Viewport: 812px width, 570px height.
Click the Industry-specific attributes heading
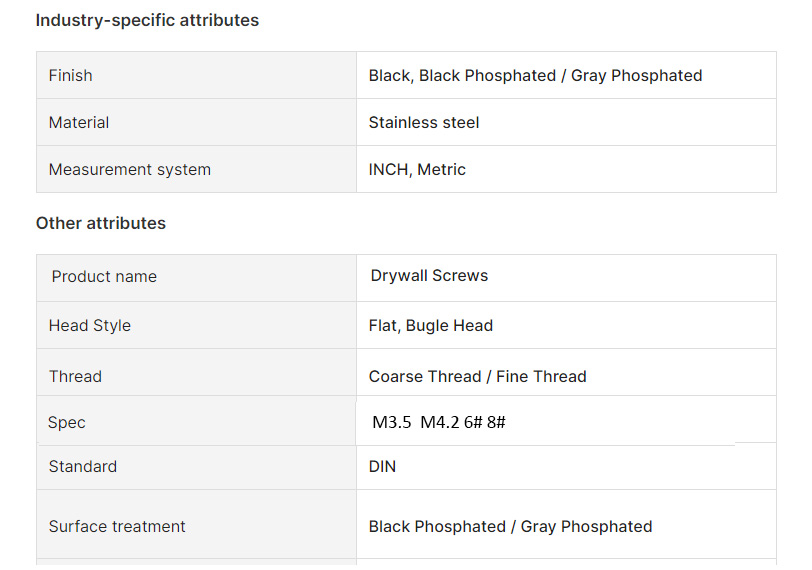tap(147, 20)
